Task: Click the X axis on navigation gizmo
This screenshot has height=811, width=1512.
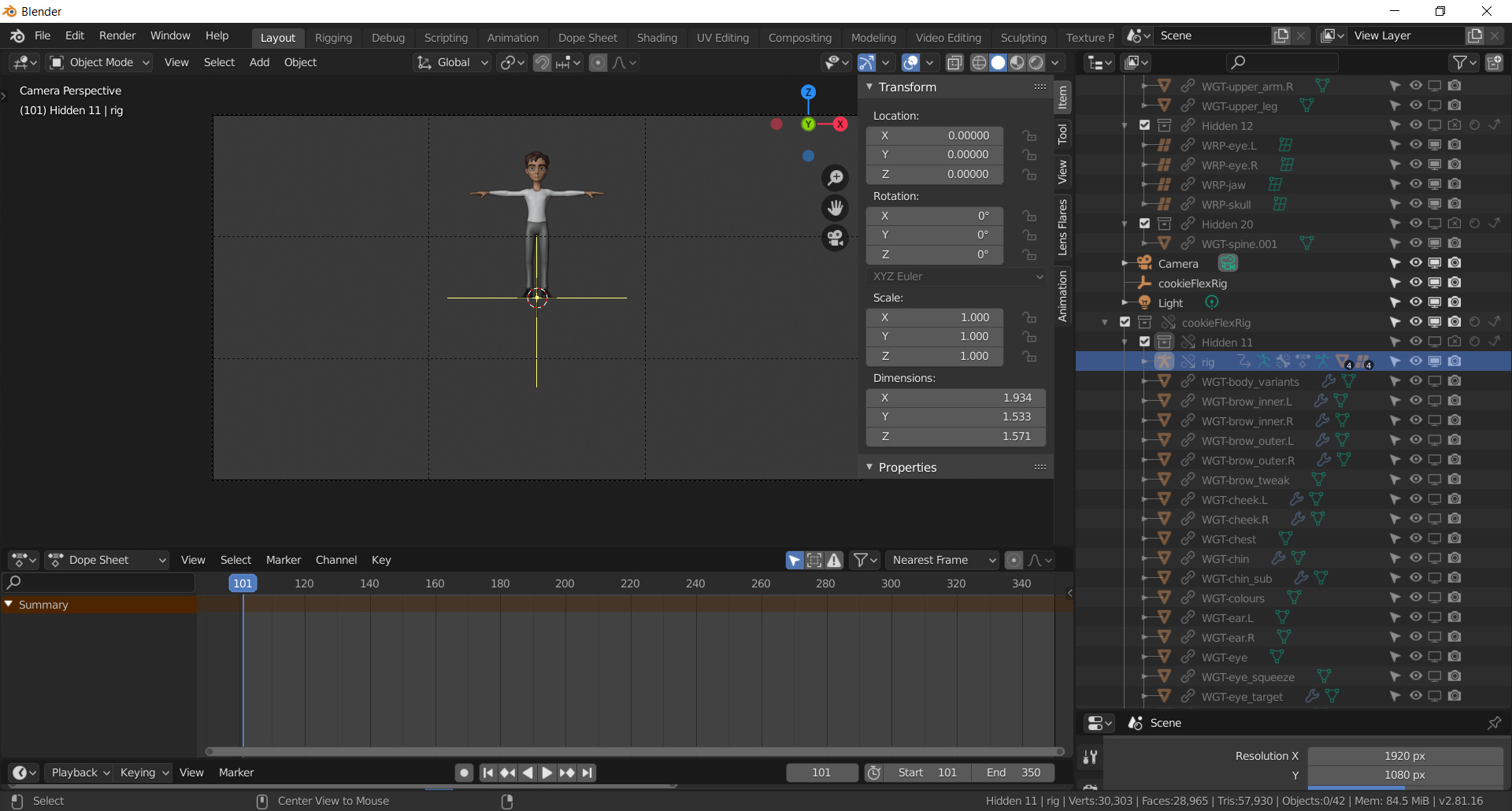Action: [x=840, y=124]
